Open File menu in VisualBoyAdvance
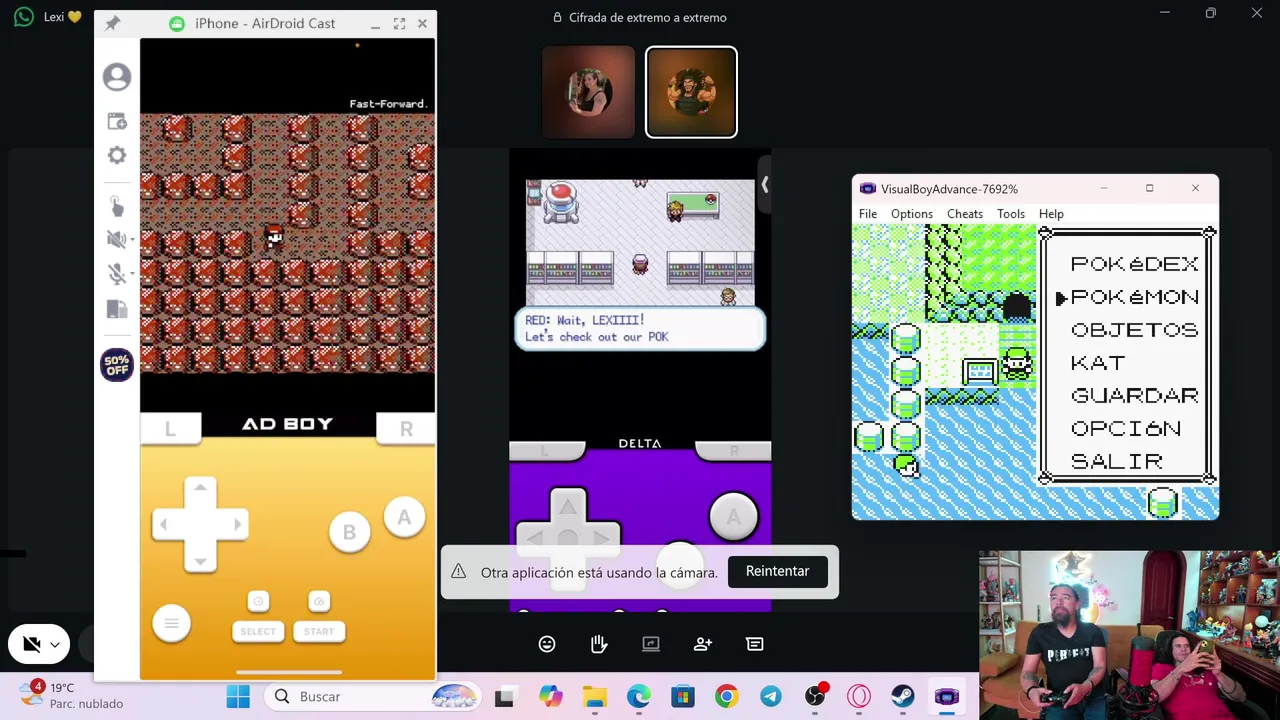Image resolution: width=1280 pixels, height=720 pixels. coord(868,214)
